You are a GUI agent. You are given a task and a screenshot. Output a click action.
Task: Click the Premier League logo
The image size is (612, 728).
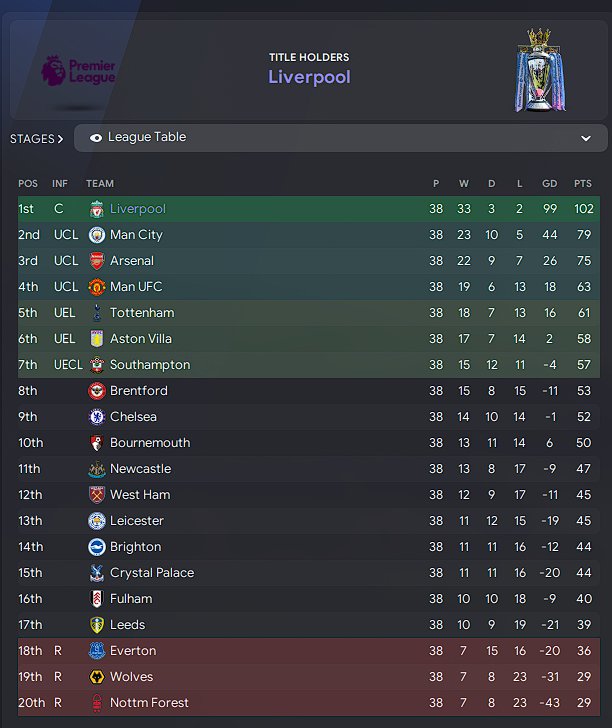[78, 72]
